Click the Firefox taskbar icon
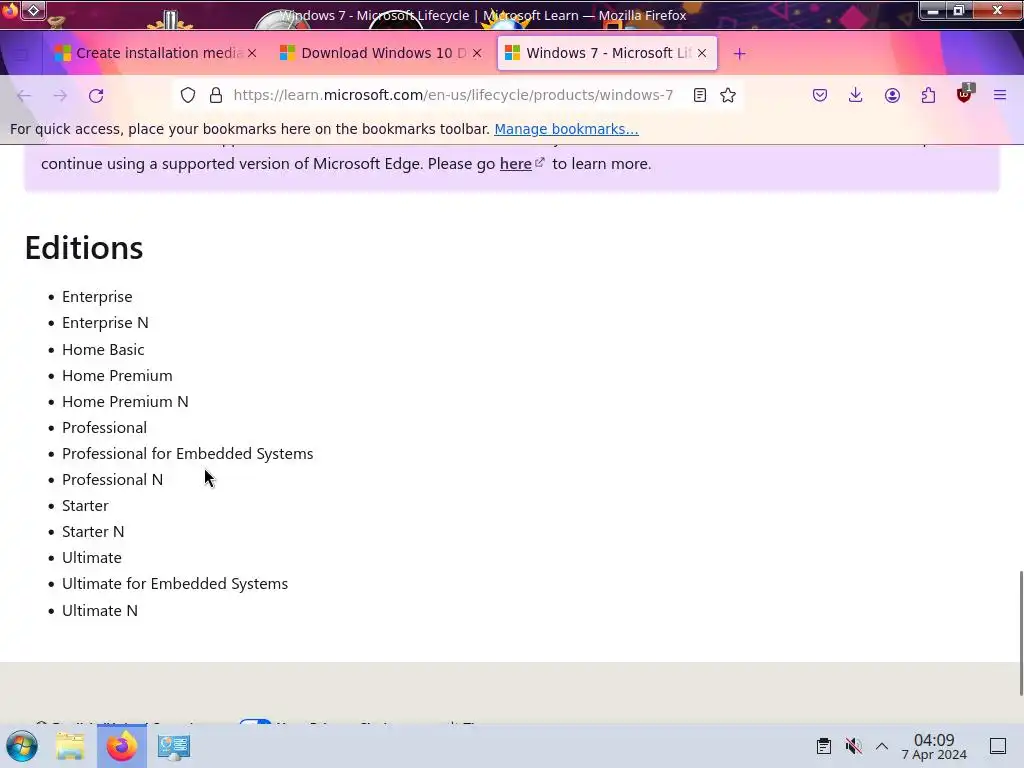Viewport: 1024px width, 768px height. tap(122, 746)
